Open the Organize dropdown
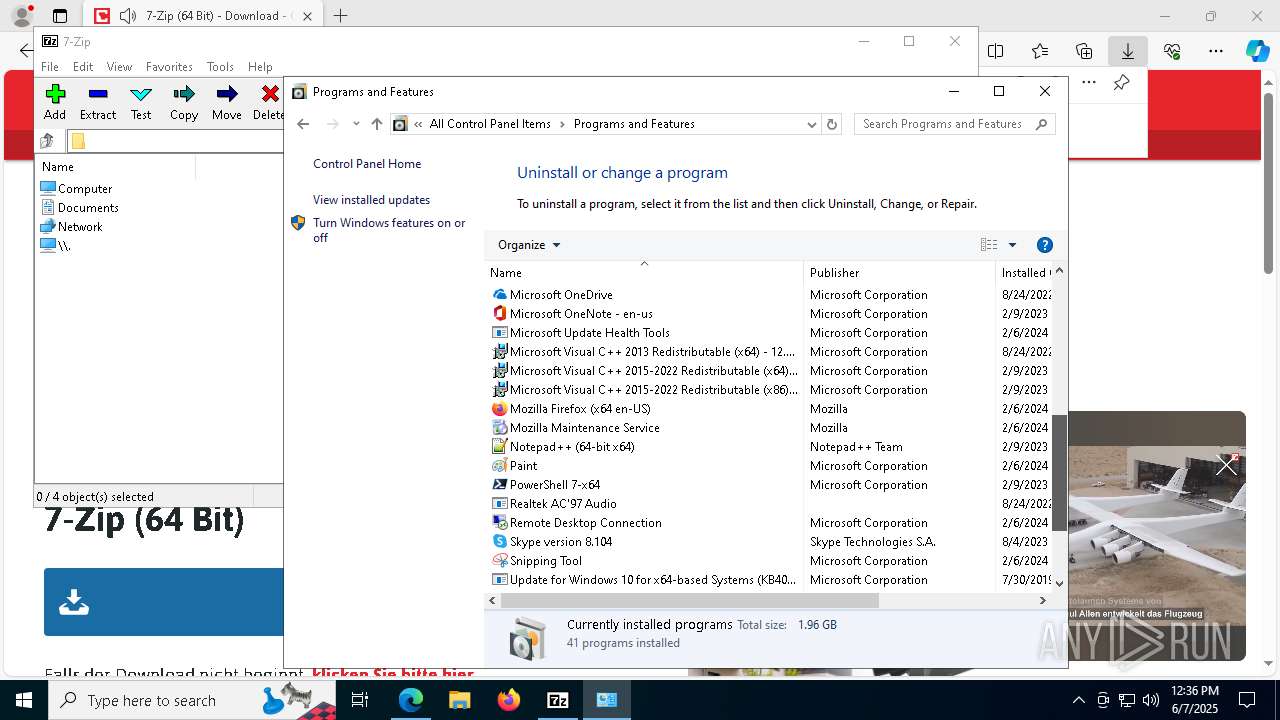 point(529,245)
